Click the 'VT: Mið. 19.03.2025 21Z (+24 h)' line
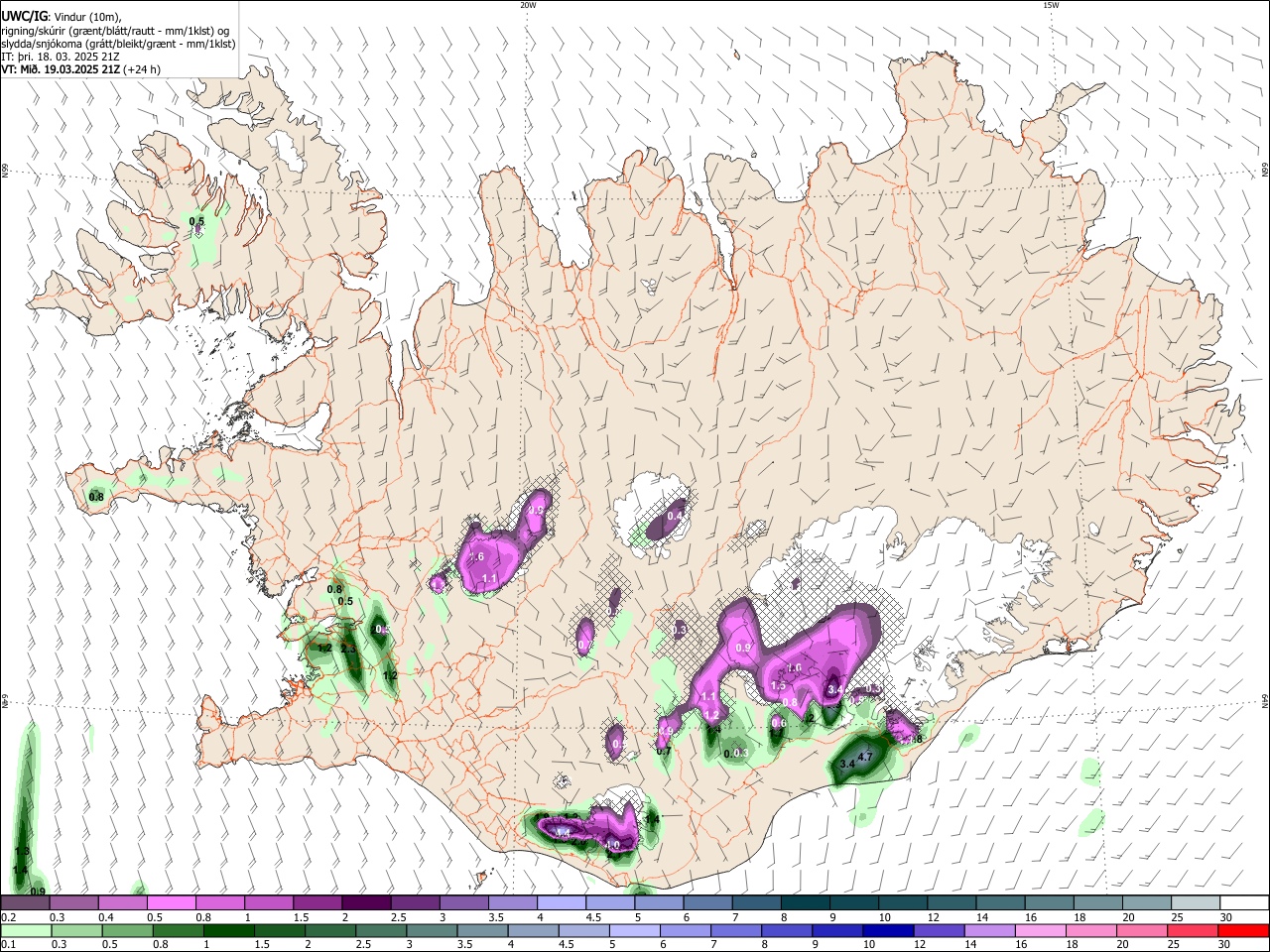 click(x=80, y=69)
